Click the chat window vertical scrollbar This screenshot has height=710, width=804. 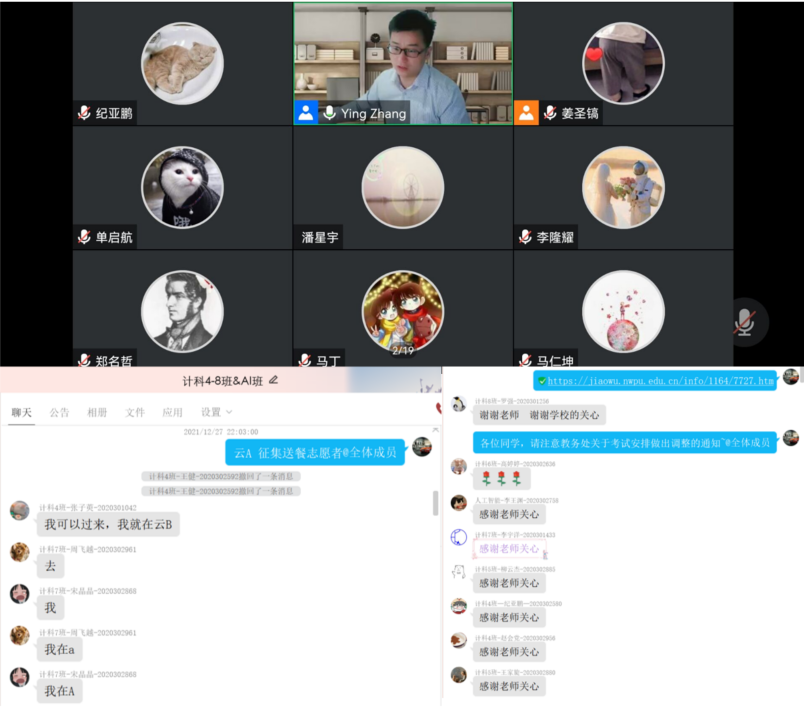click(434, 503)
